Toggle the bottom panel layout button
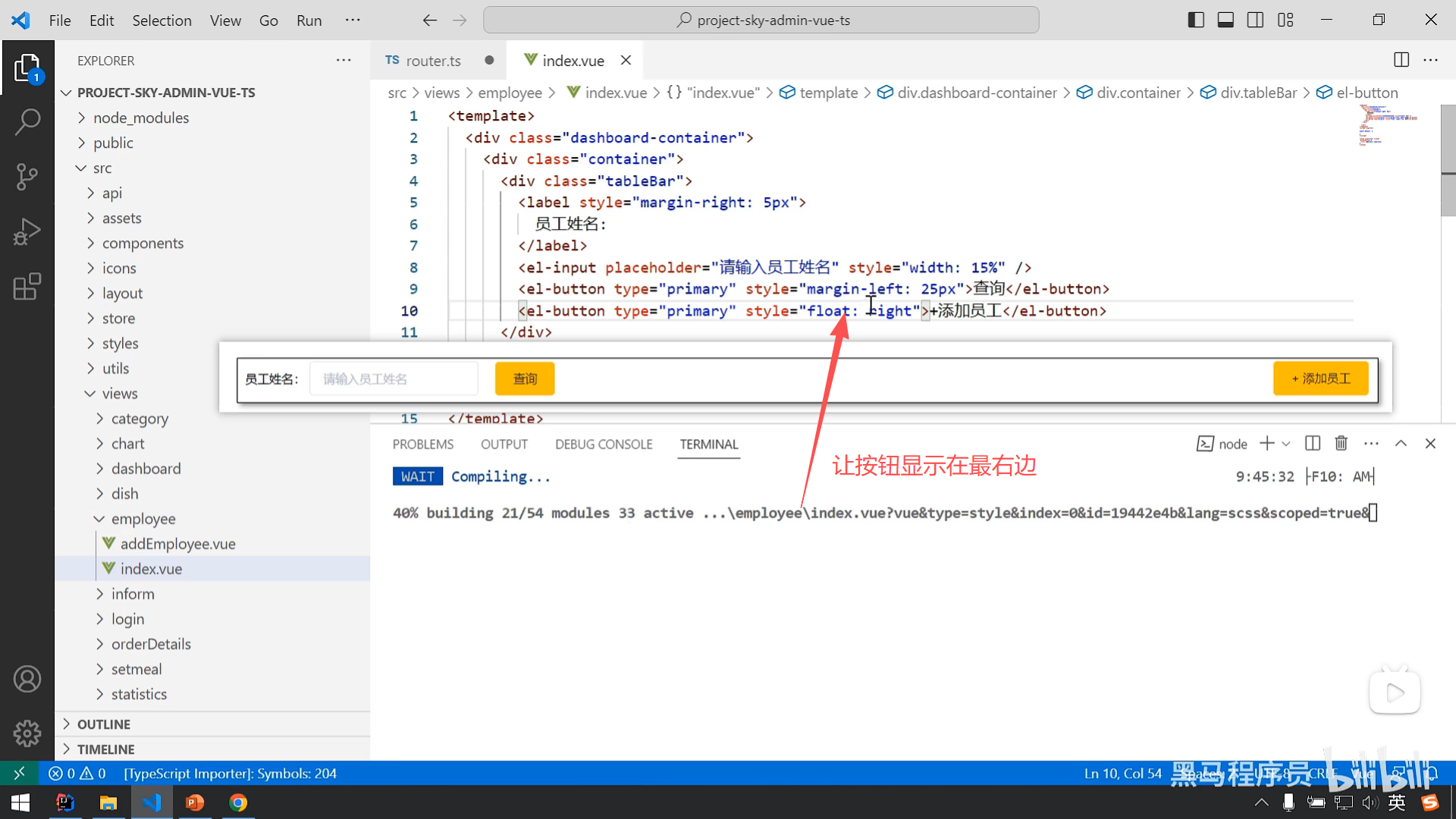 1225,20
